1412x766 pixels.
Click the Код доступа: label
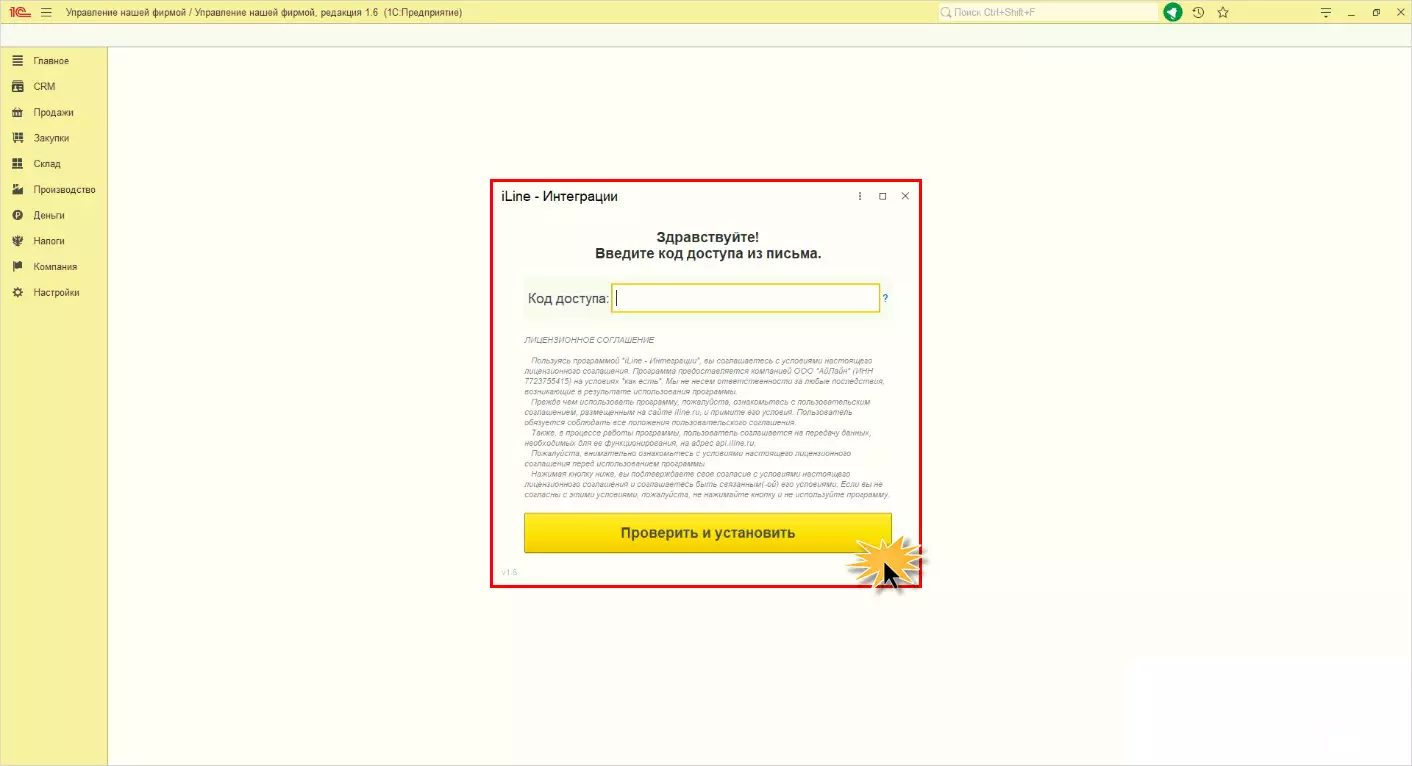tap(568, 298)
